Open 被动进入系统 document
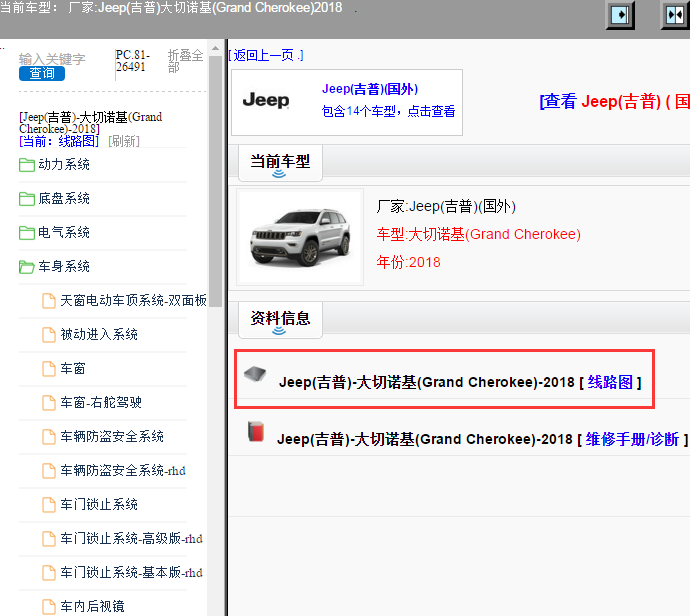This screenshot has width=690, height=616. coord(99,334)
